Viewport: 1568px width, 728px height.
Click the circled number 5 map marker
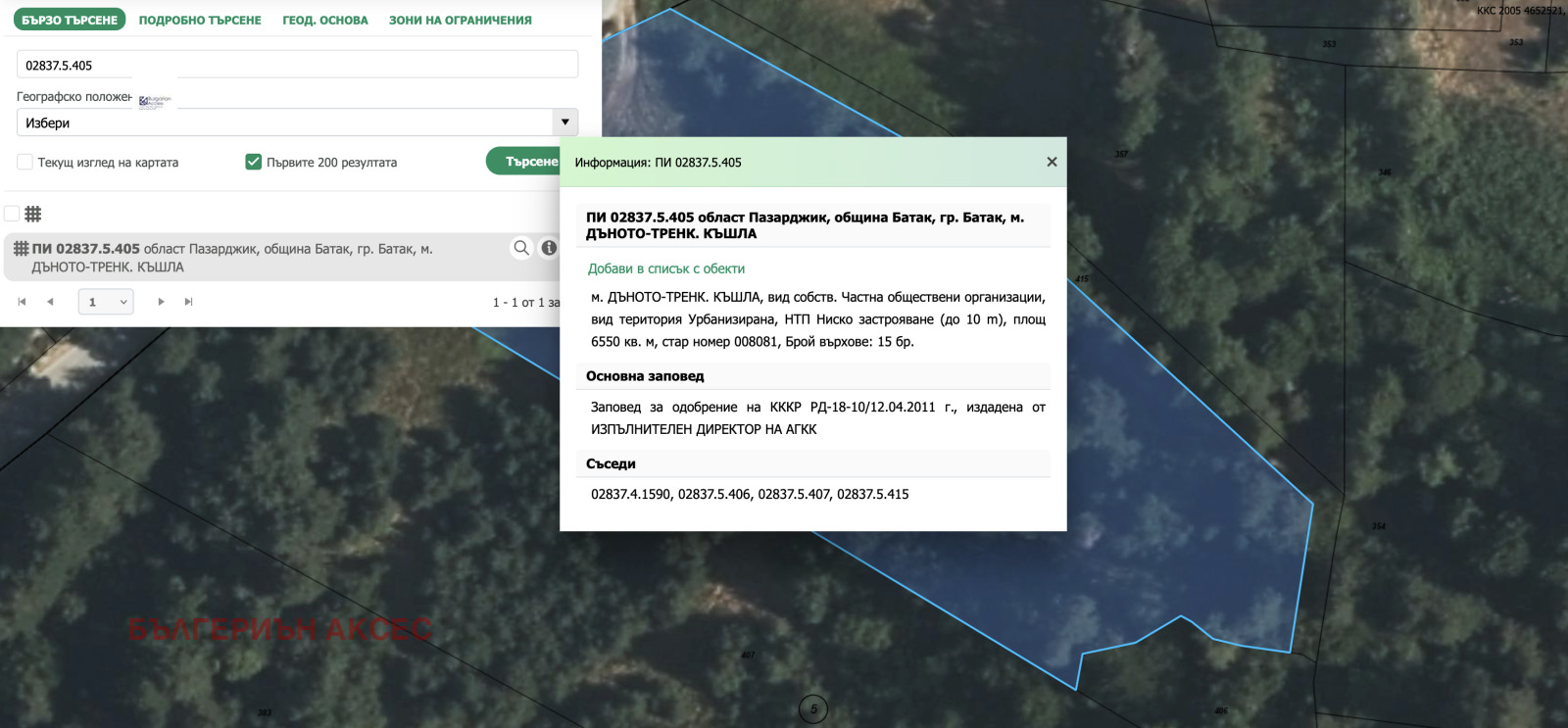(x=813, y=709)
